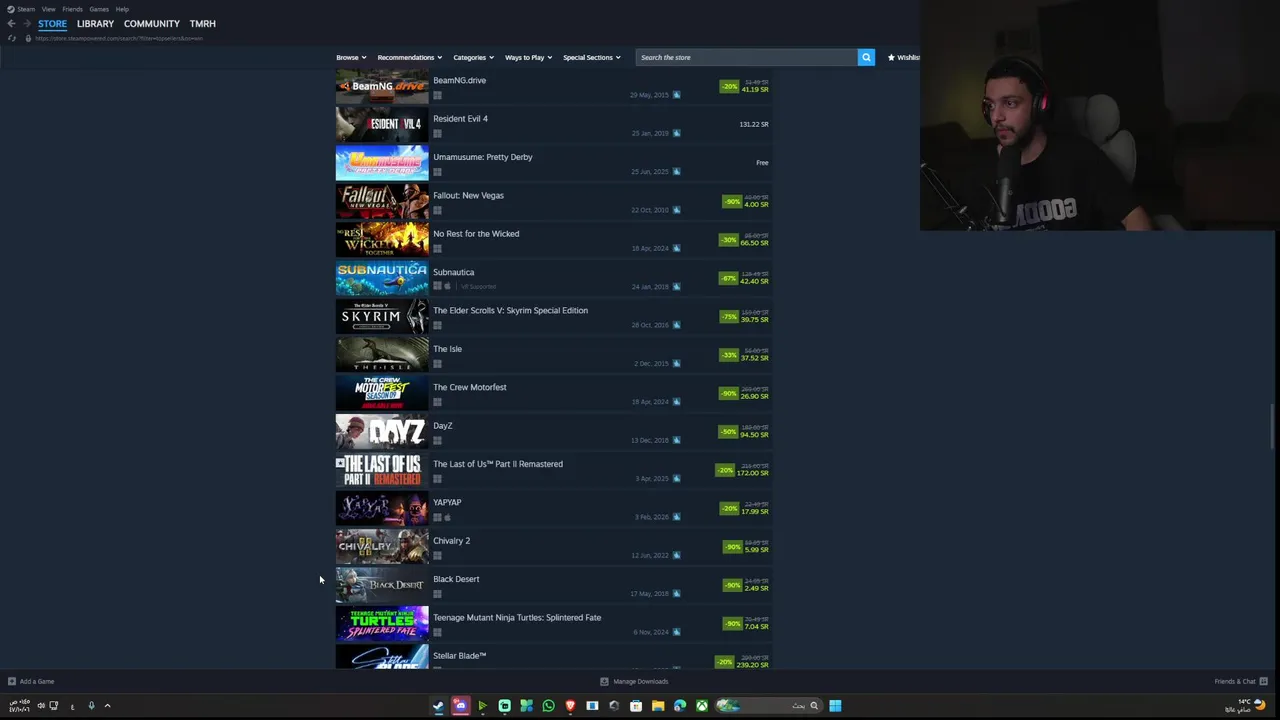Click the -90% discount on Black Desert
Viewport: 1280px width, 720px height.
pyautogui.click(x=733, y=585)
